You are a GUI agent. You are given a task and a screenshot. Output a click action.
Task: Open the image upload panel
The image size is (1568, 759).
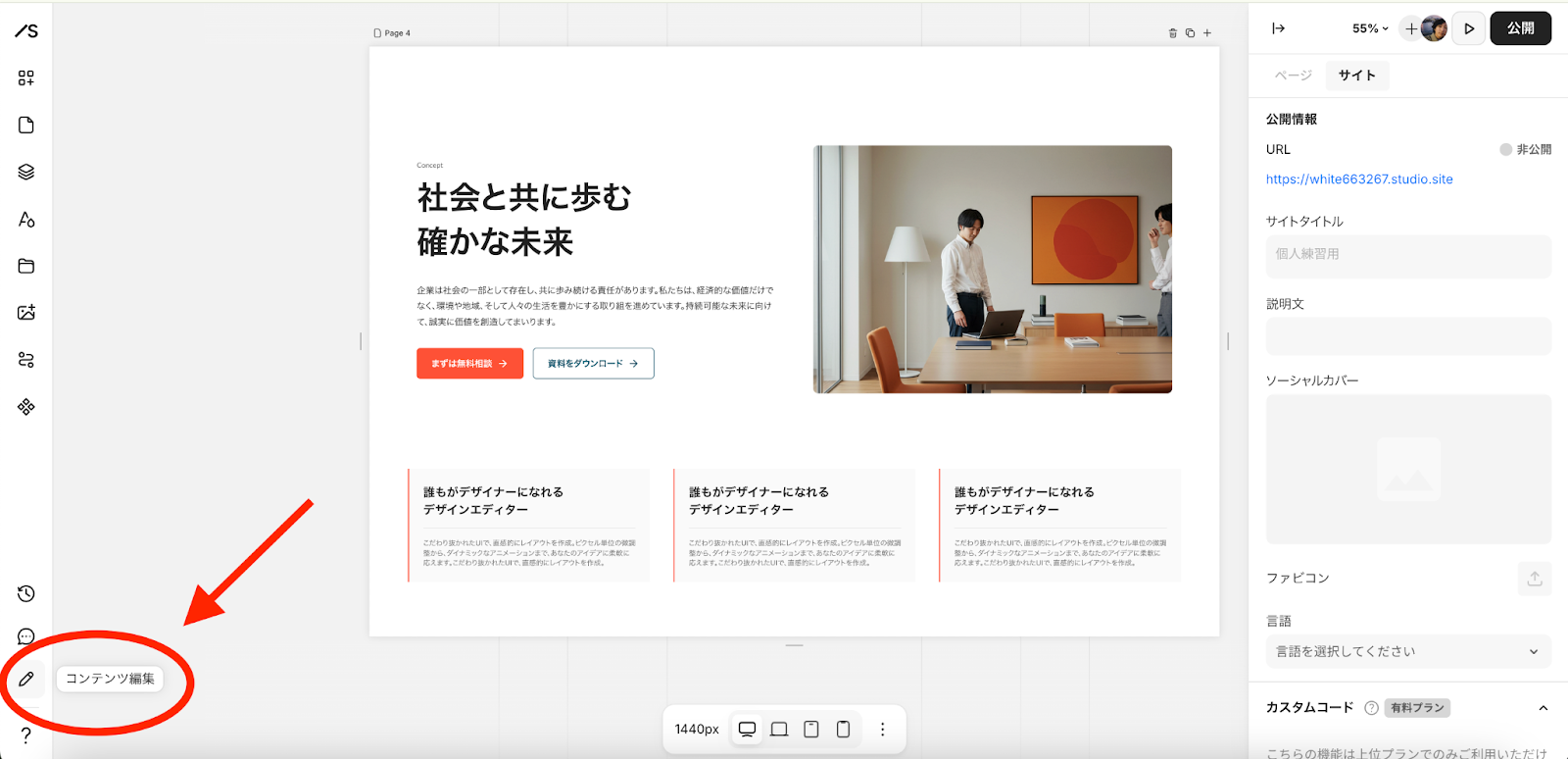click(x=26, y=313)
